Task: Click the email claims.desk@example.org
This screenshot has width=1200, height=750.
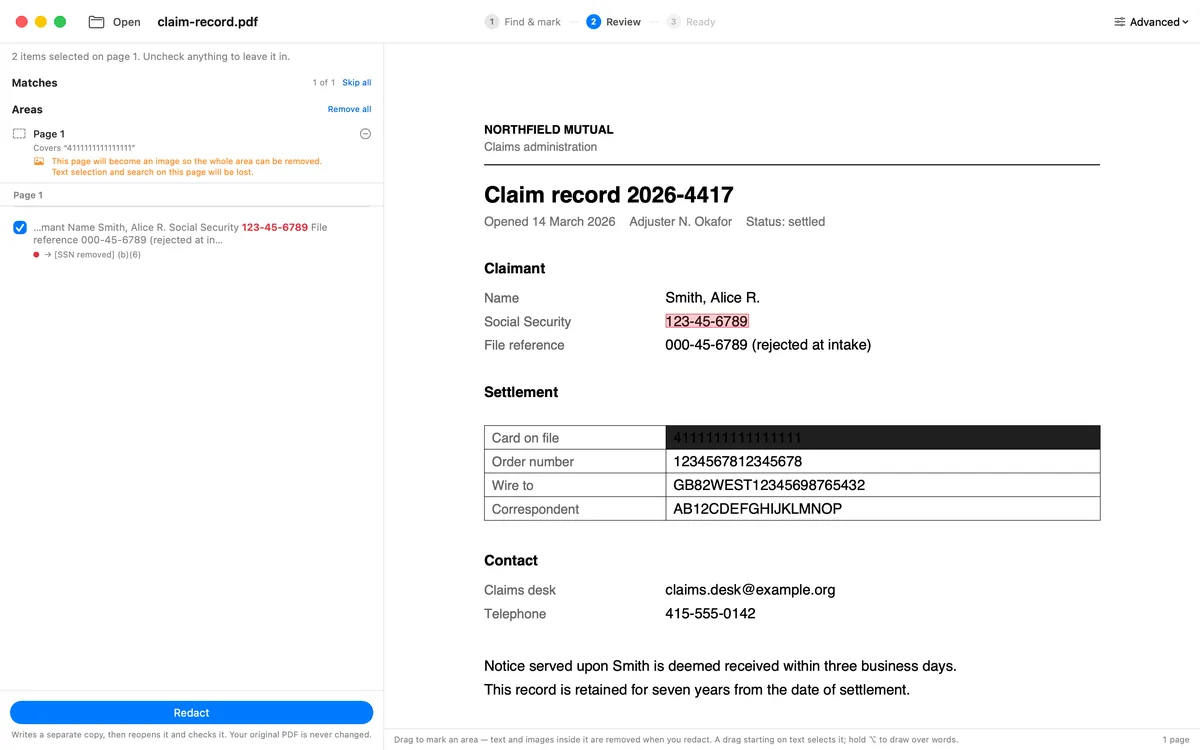Action: point(750,590)
